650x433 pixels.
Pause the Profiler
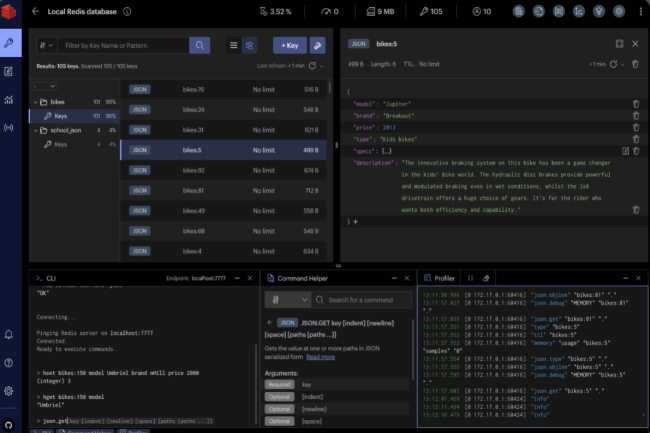(x=470, y=278)
